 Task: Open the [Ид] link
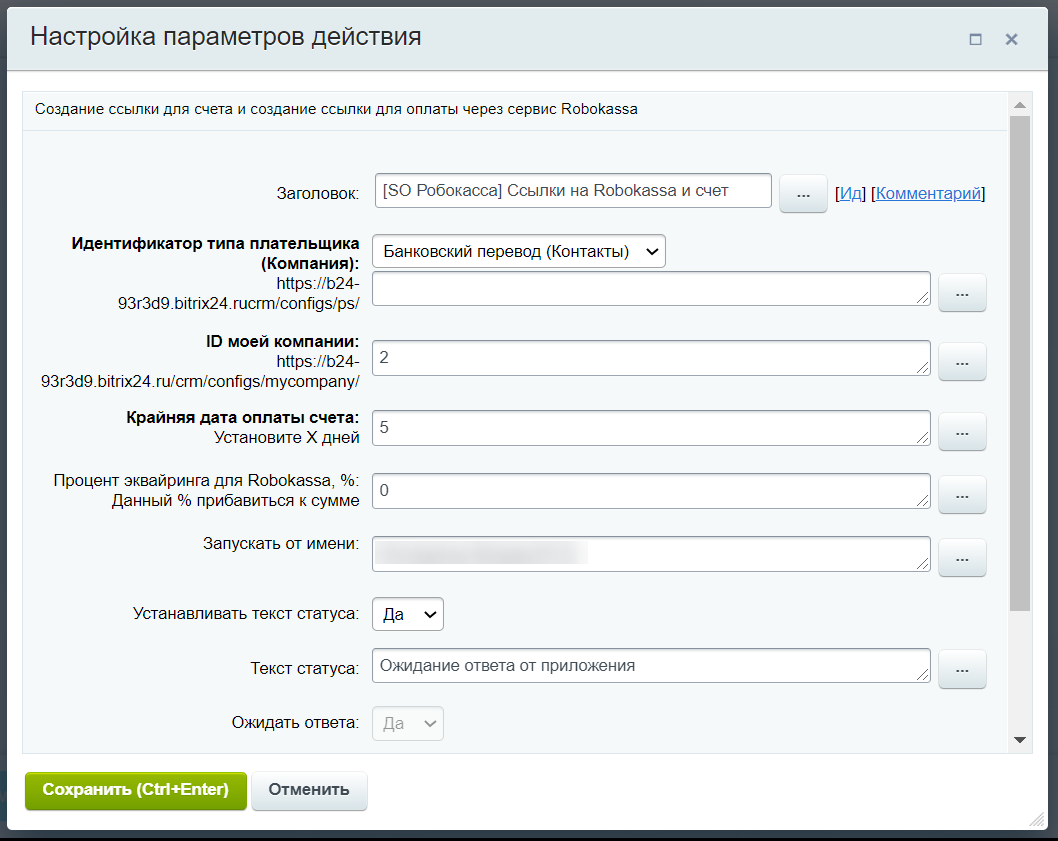tap(851, 194)
